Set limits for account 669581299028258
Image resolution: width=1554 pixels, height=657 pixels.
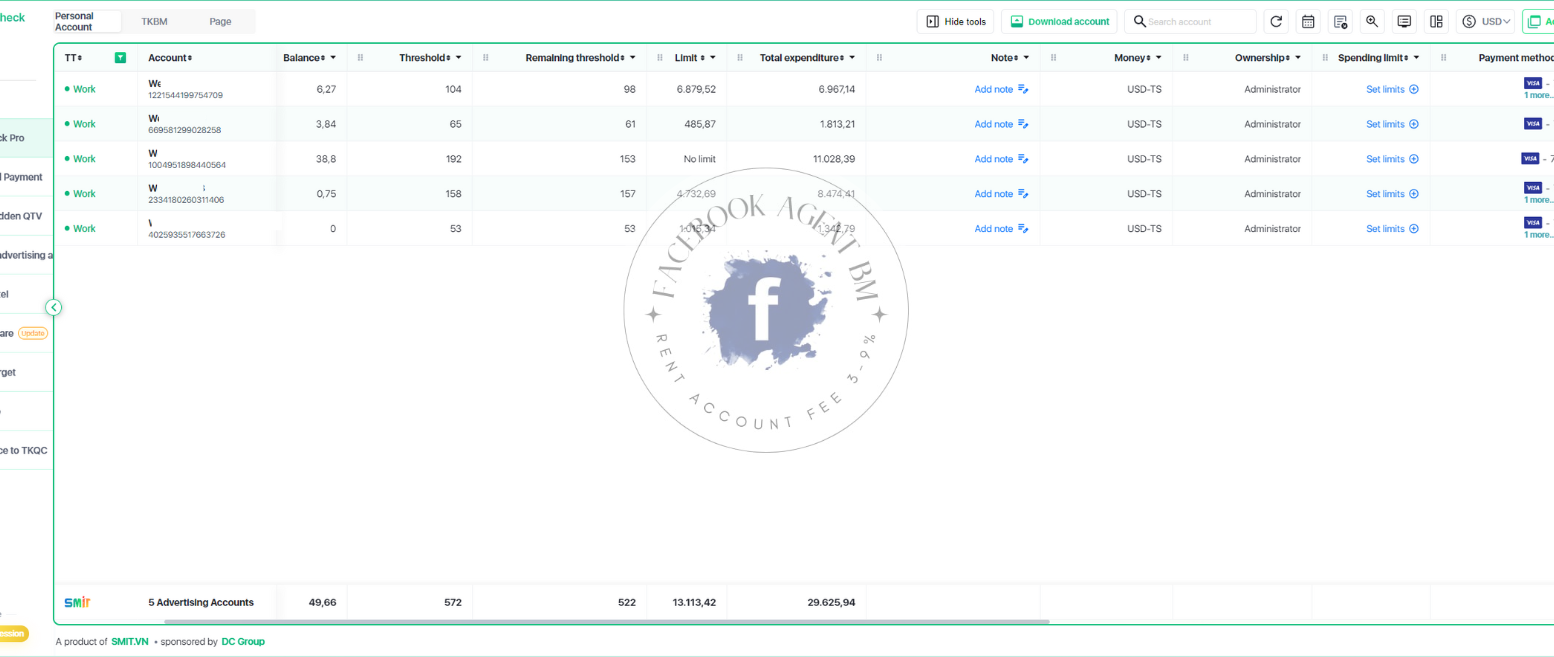pos(1392,124)
